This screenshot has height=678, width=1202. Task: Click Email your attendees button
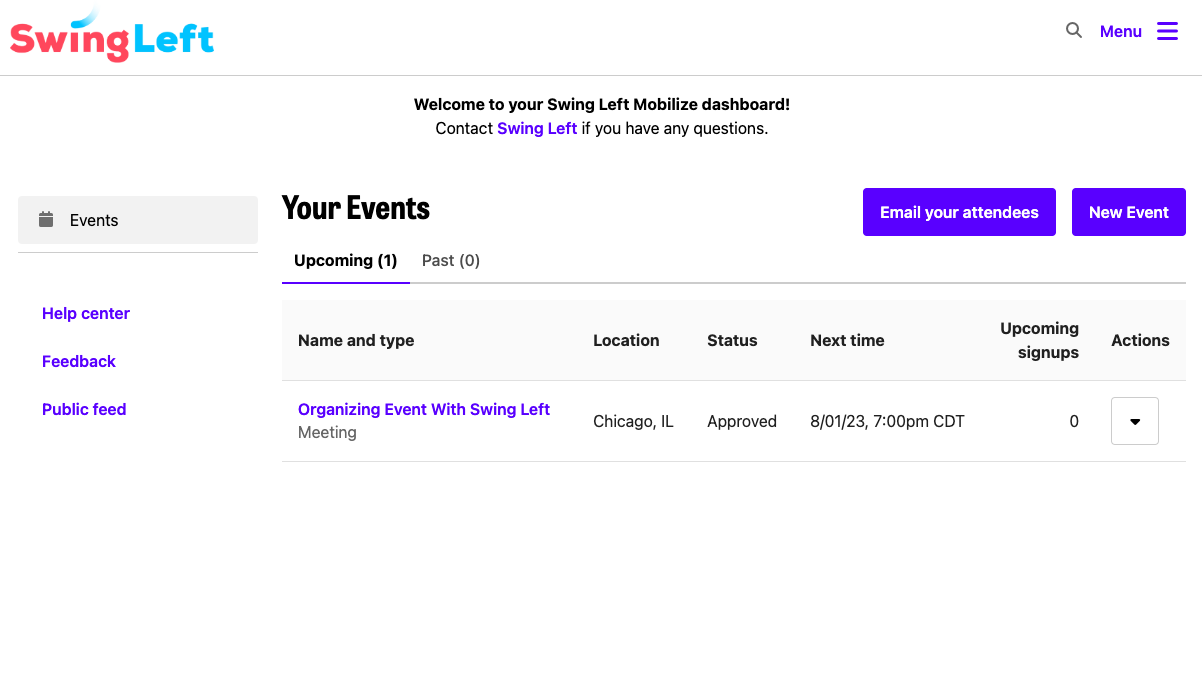[x=959, y=212]
